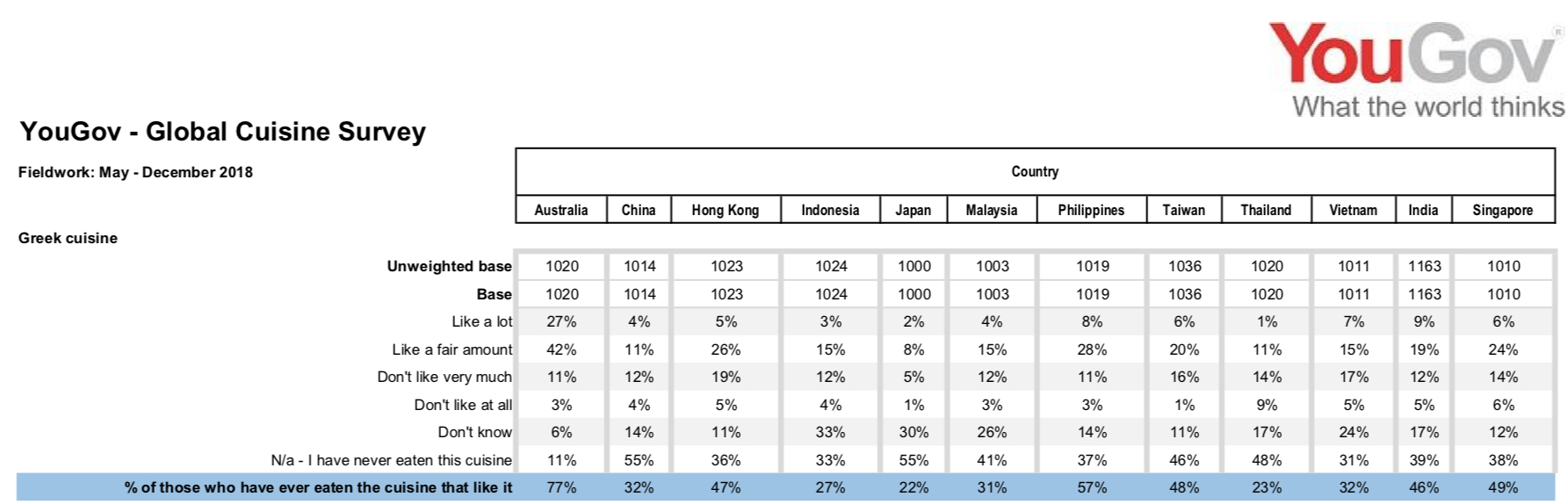Select the Hong Kong column header
The image size is (1568, 504).
point(725,210)
